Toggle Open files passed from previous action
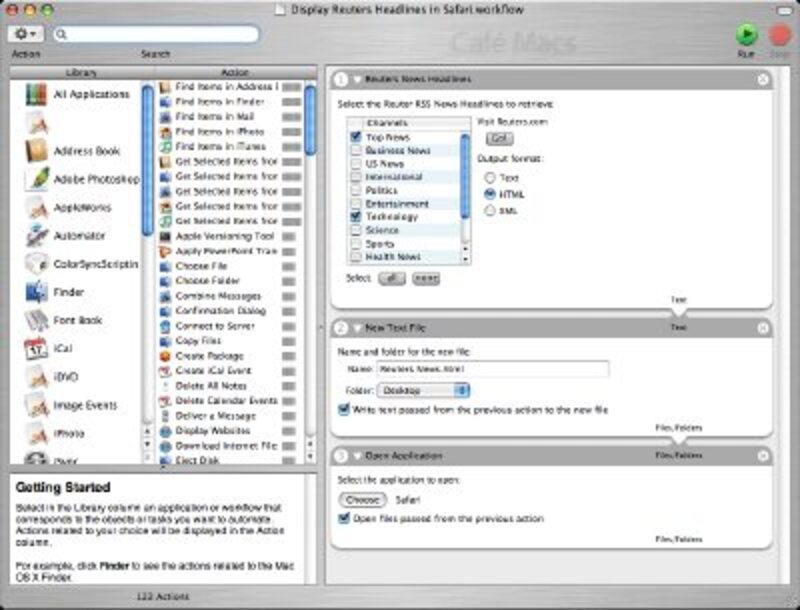This screenshot has height=610, width=800. click(344, 519)
